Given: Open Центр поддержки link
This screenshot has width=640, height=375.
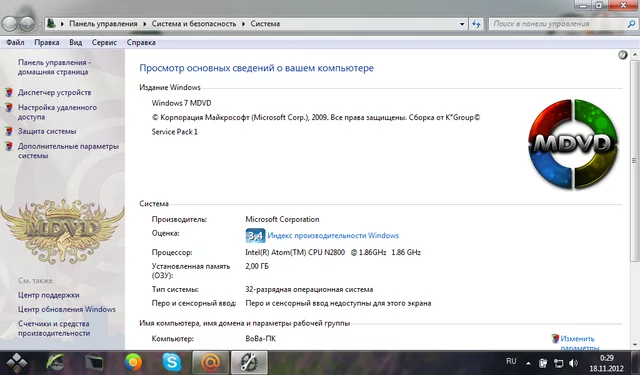Looking at the screenshot, I should (x=49, y=295).
